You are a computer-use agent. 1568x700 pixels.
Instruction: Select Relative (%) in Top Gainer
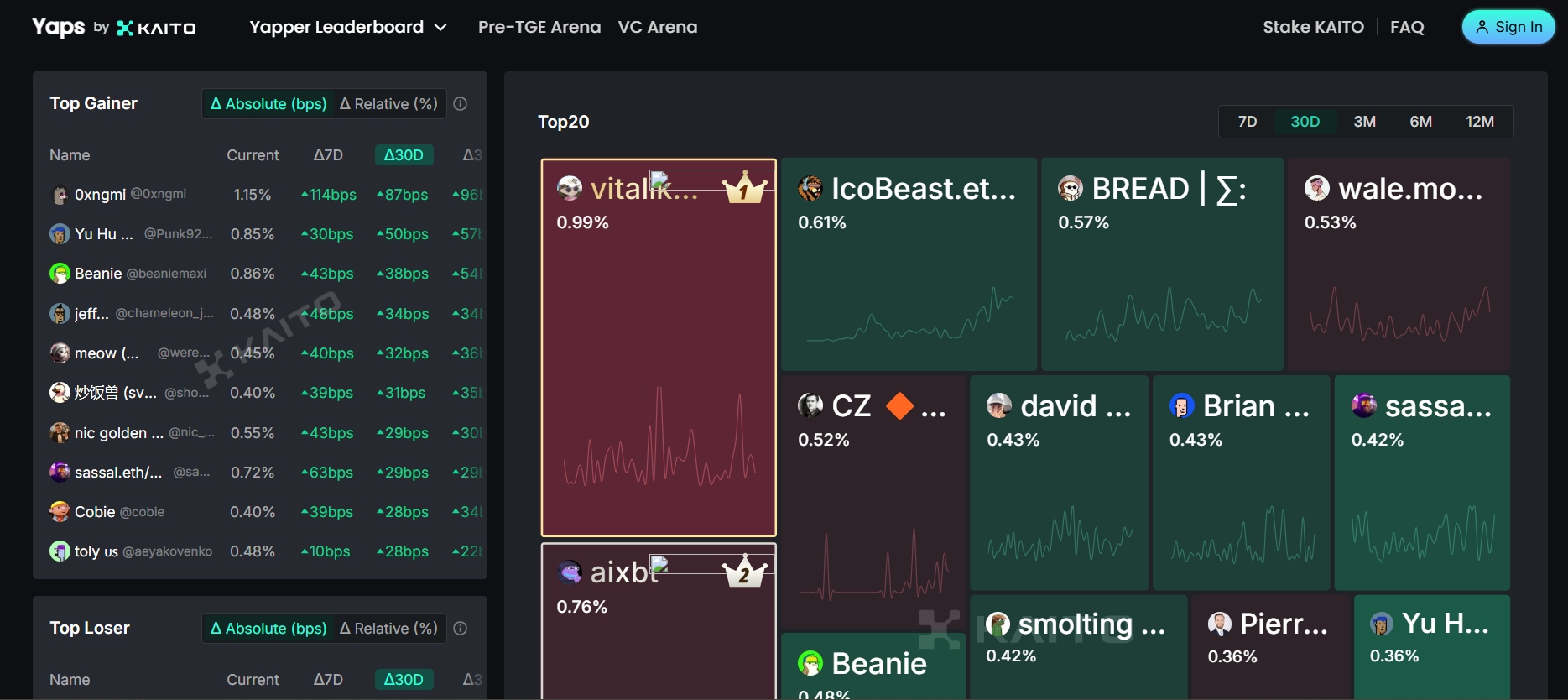(x=388, y=104)
